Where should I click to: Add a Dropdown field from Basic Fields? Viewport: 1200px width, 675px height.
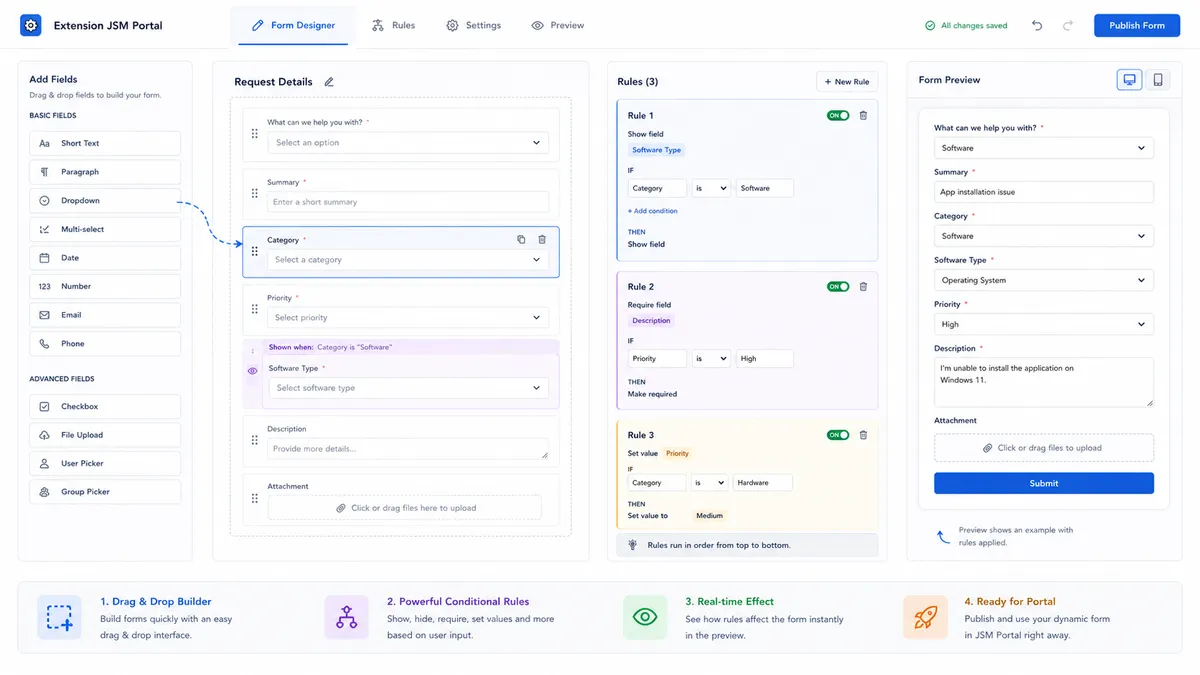point(105,201)
